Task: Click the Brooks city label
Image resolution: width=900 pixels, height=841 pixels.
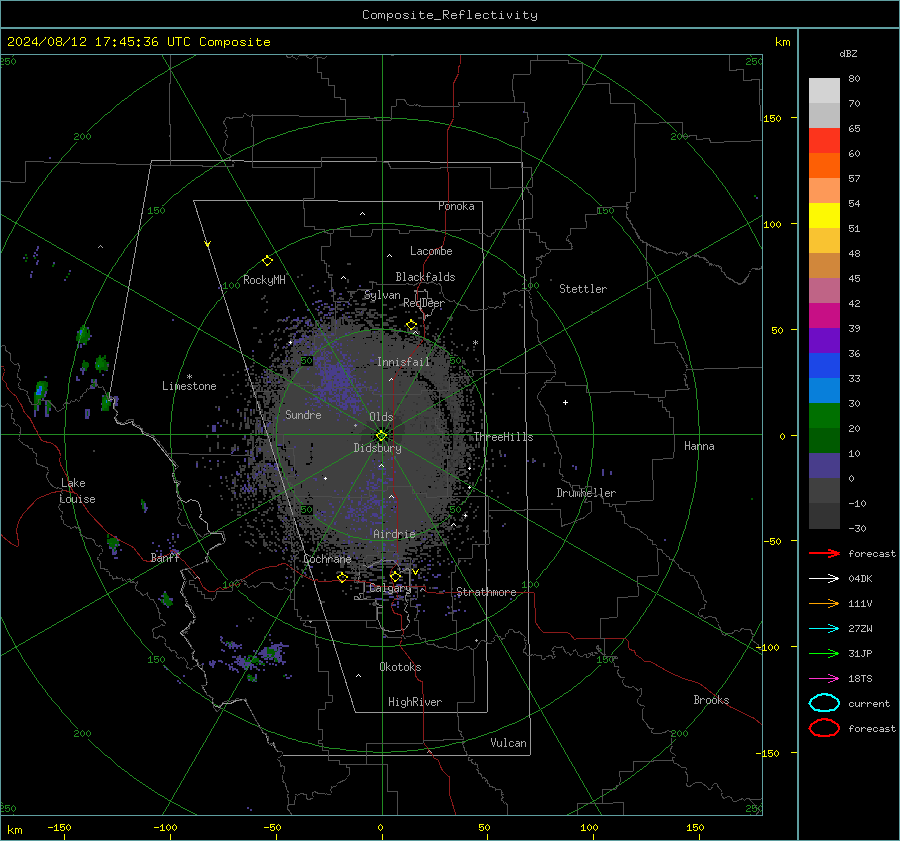Action: coord(711,700)
